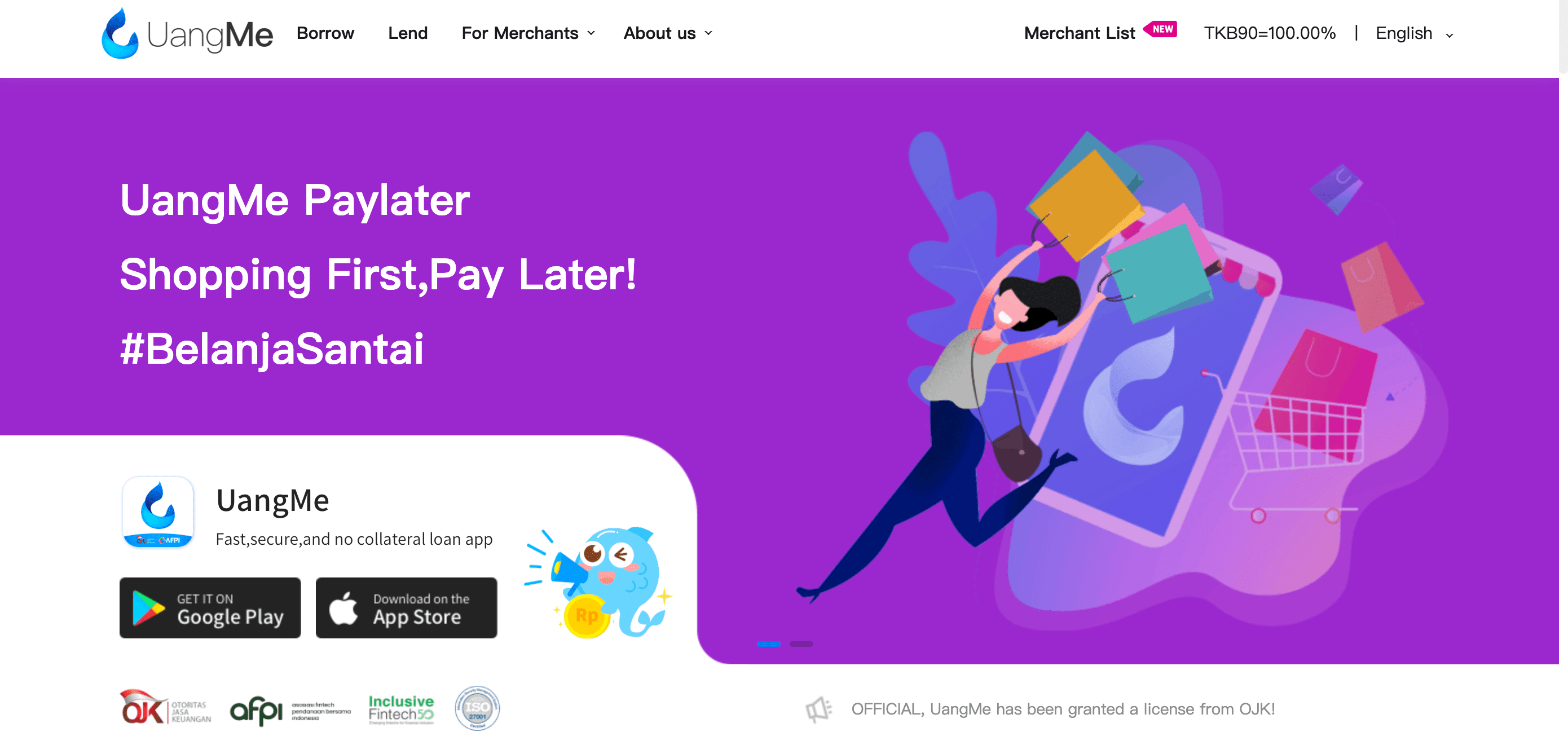Screen dimensions: 1568x732
Task: Click the Download on the App Store button
Action: coord(406,608)
